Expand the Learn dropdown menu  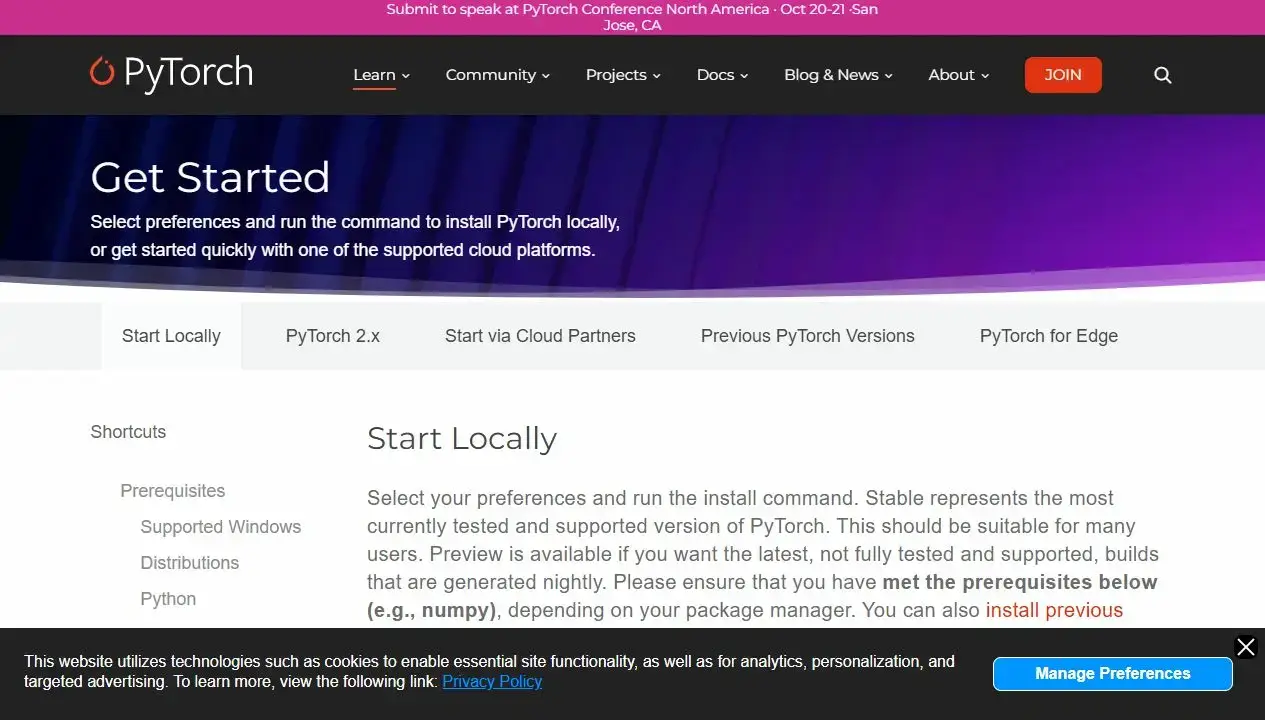click(x=381, y=75)
